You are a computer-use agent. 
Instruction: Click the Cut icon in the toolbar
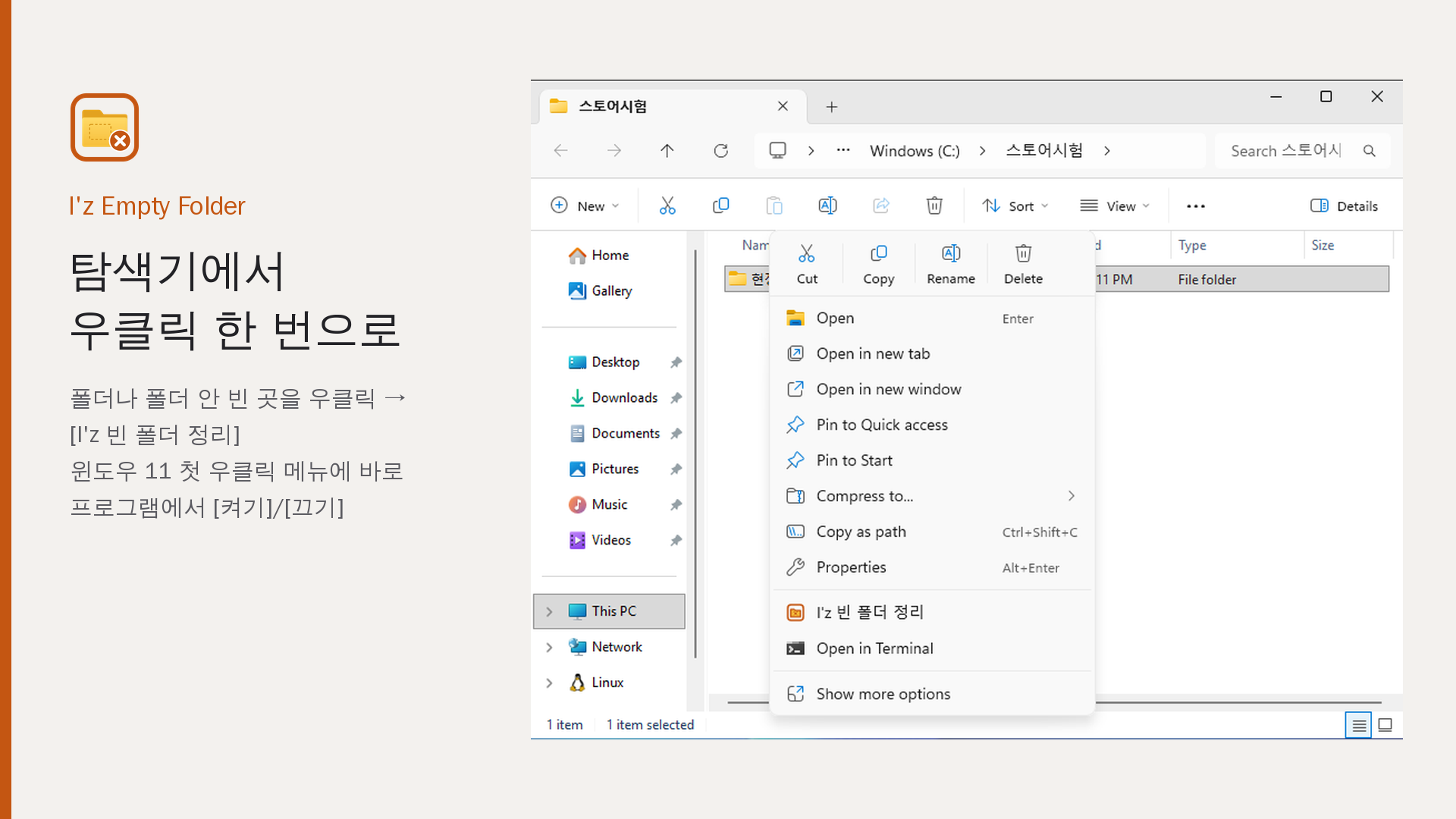coord(667,206)
